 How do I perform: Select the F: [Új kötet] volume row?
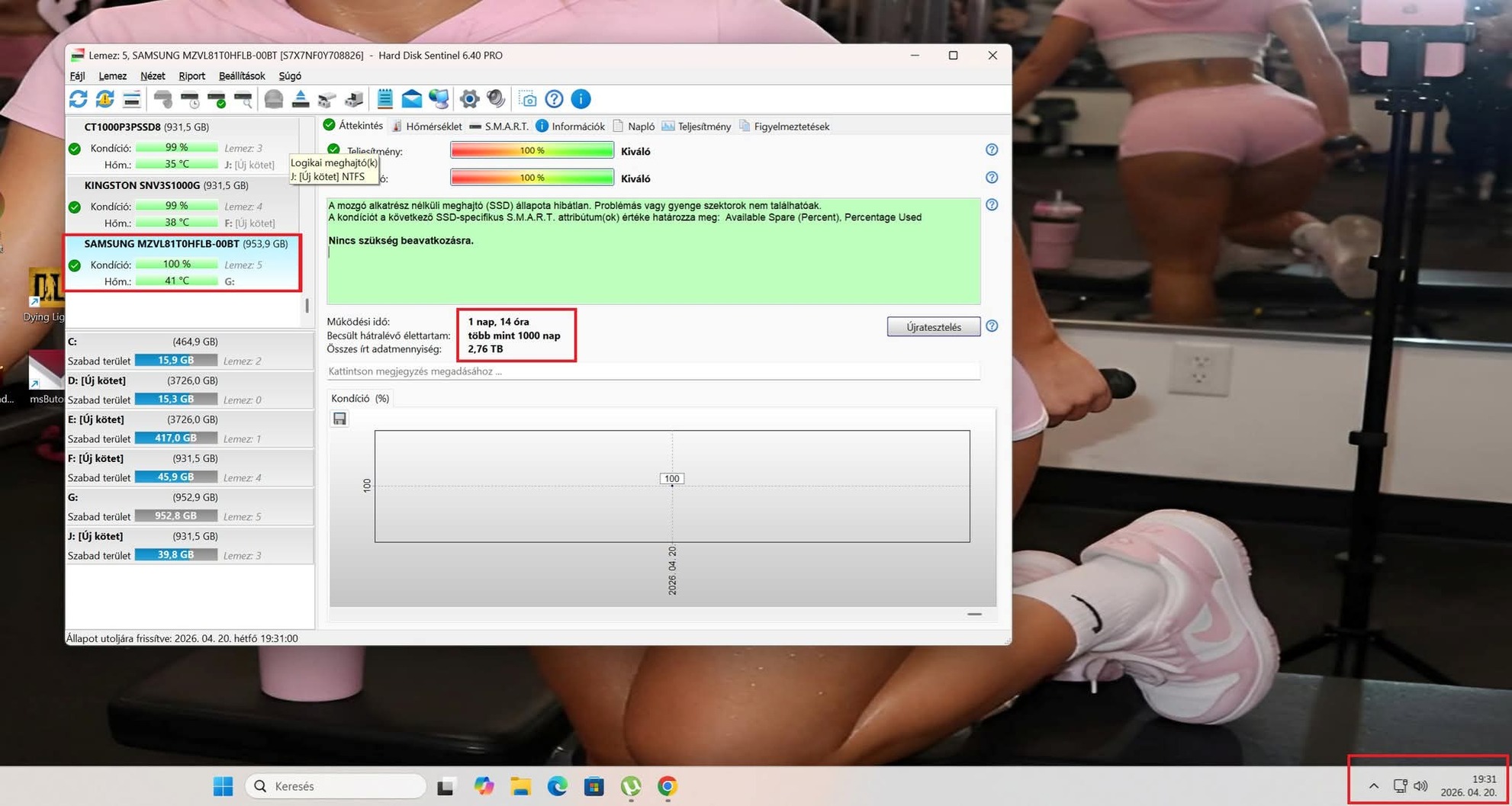[189, 468]
